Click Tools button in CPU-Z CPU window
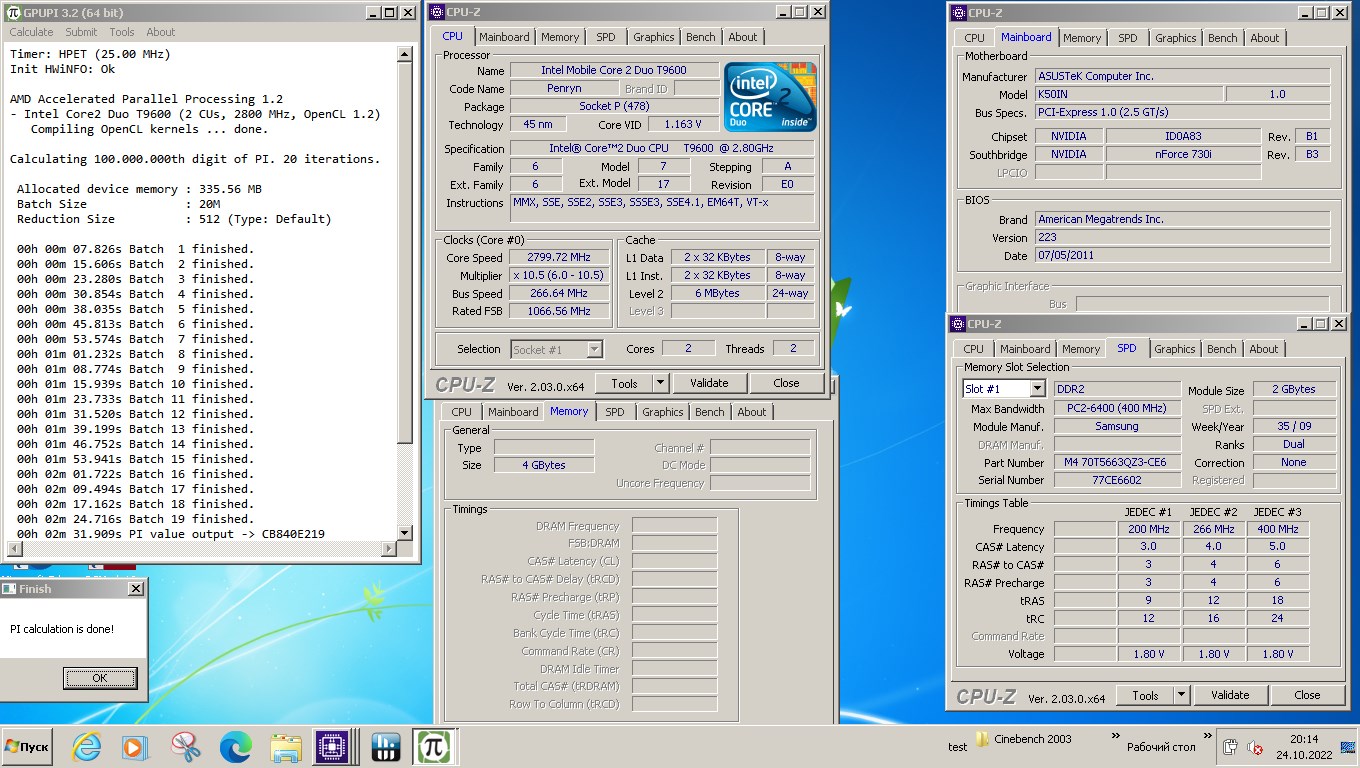Image resolution: width=1360 pixels, height=768 pixels. [625, 383]
